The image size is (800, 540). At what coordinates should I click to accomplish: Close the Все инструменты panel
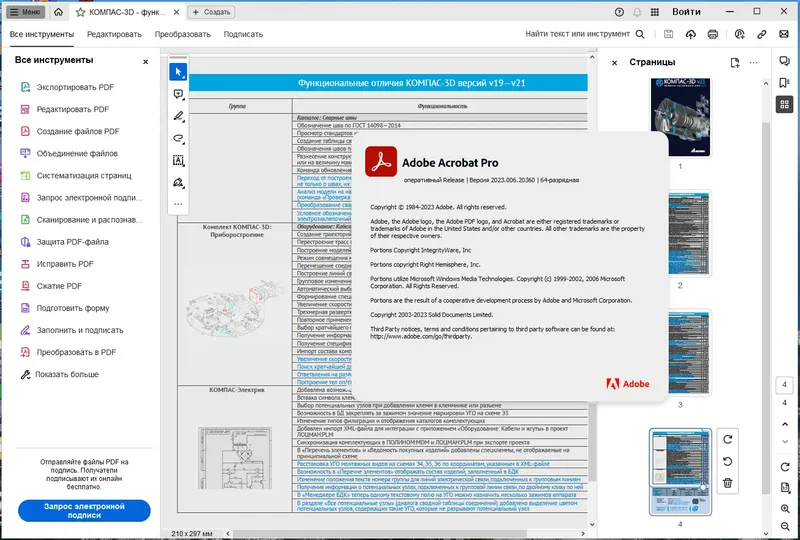coord(145,62)
